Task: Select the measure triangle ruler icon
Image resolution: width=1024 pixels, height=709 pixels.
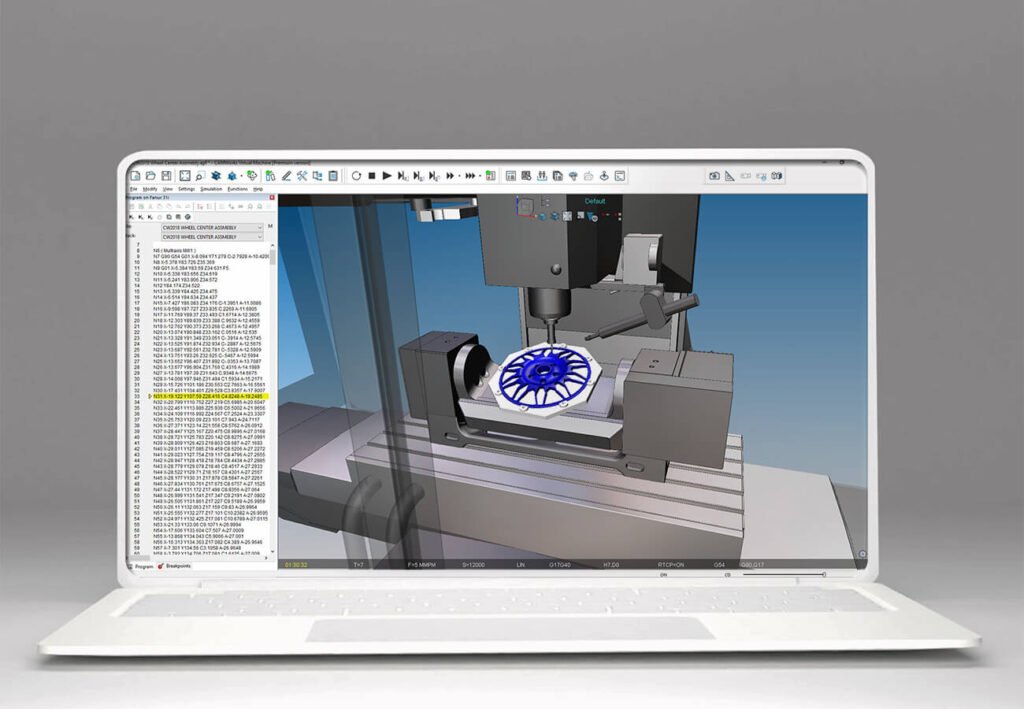Action: (x=730, y=176)
